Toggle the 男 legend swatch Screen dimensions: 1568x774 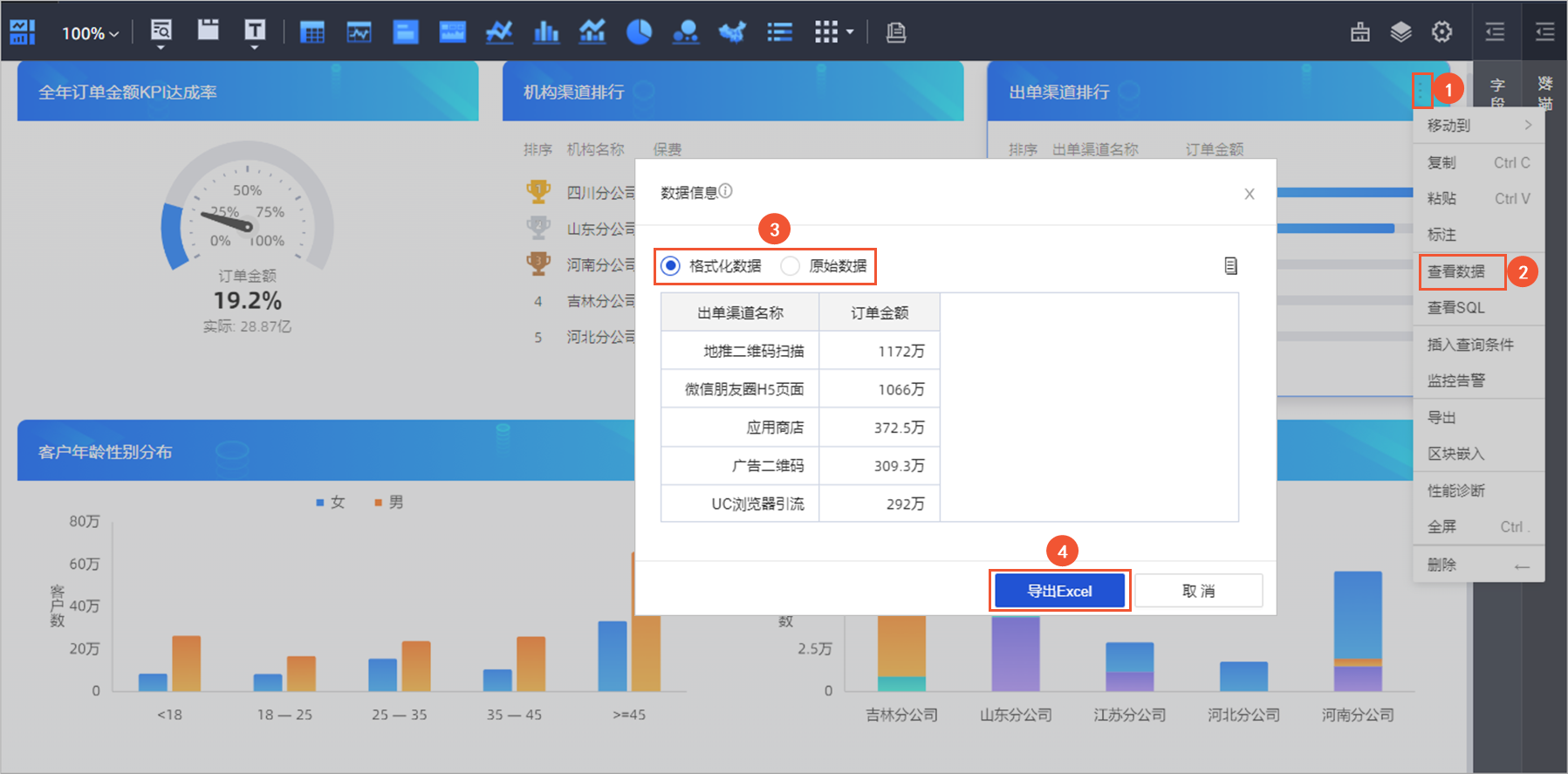click(x=379, y=503)
